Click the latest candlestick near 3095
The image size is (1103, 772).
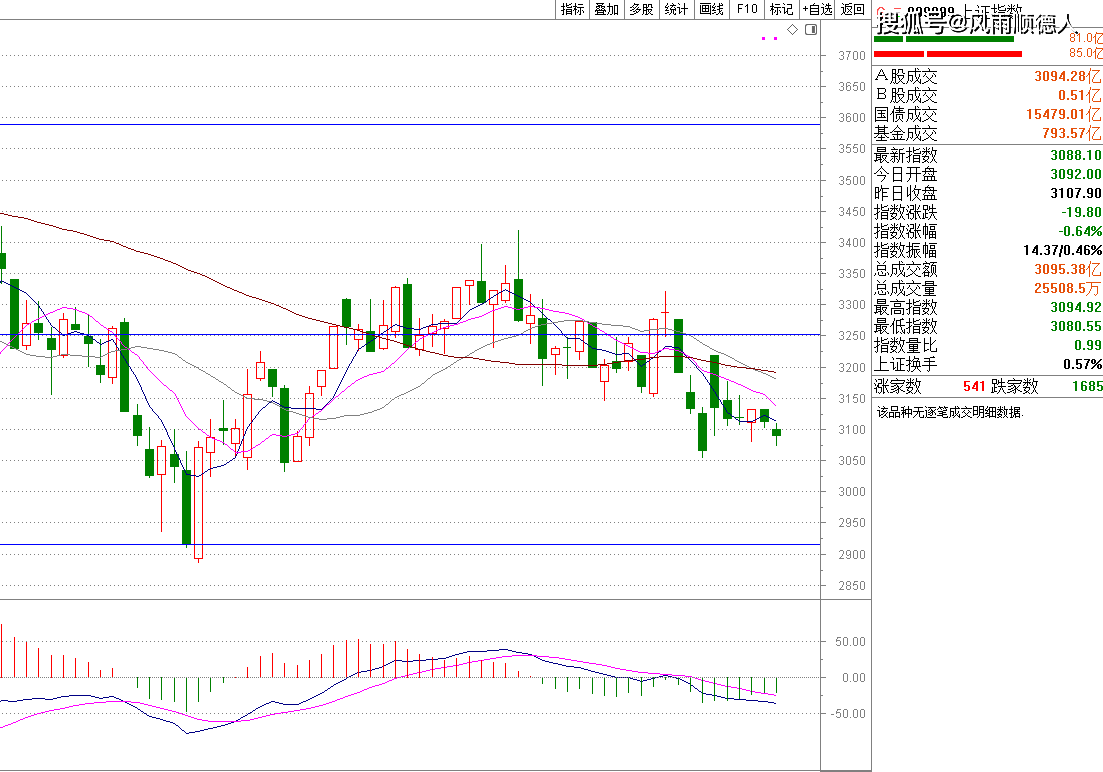click(777, 432)
